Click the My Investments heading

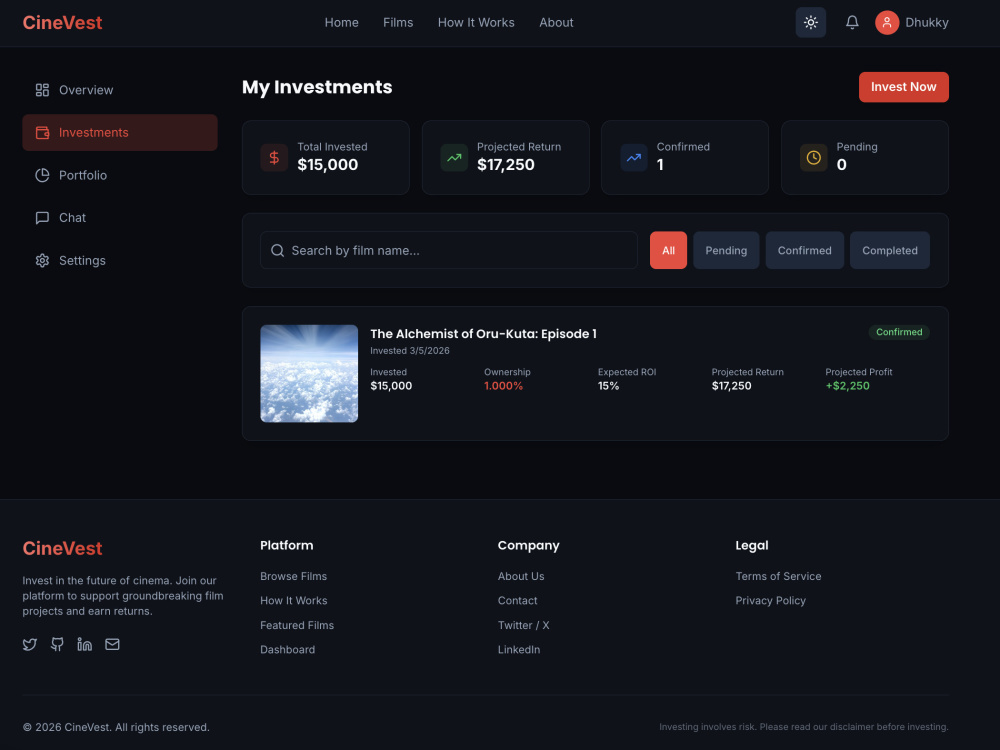317,87
